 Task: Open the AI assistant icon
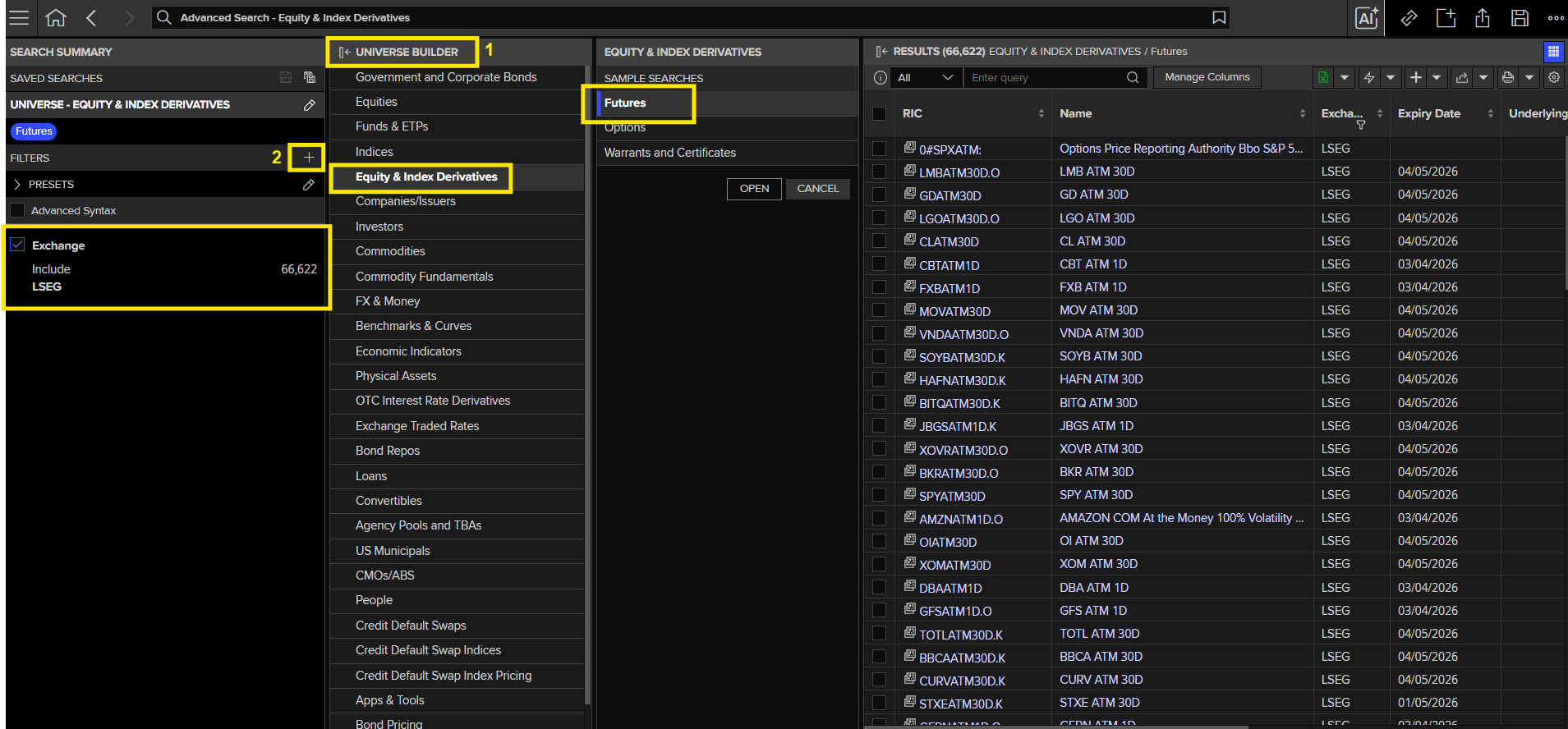(x=1367, y=18)
